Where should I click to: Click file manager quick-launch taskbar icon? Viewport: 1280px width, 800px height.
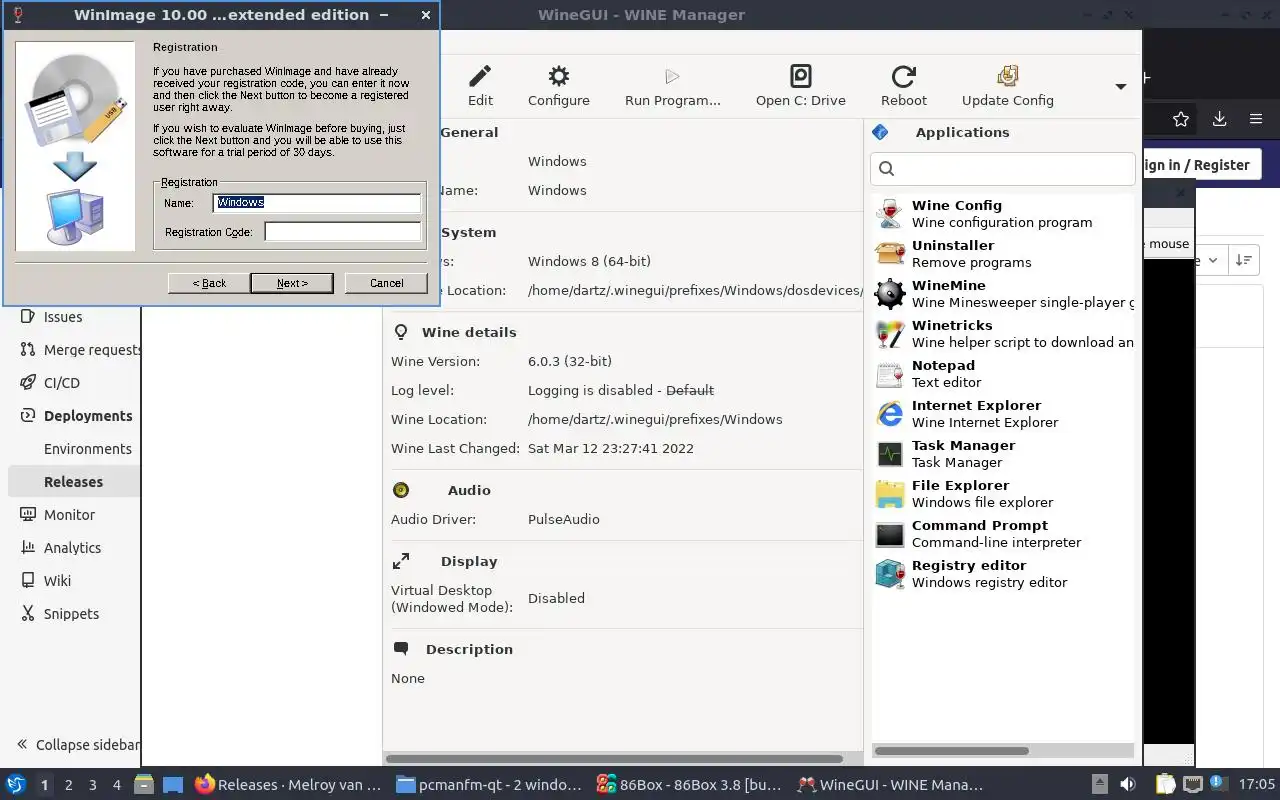[x=143, y=785]
